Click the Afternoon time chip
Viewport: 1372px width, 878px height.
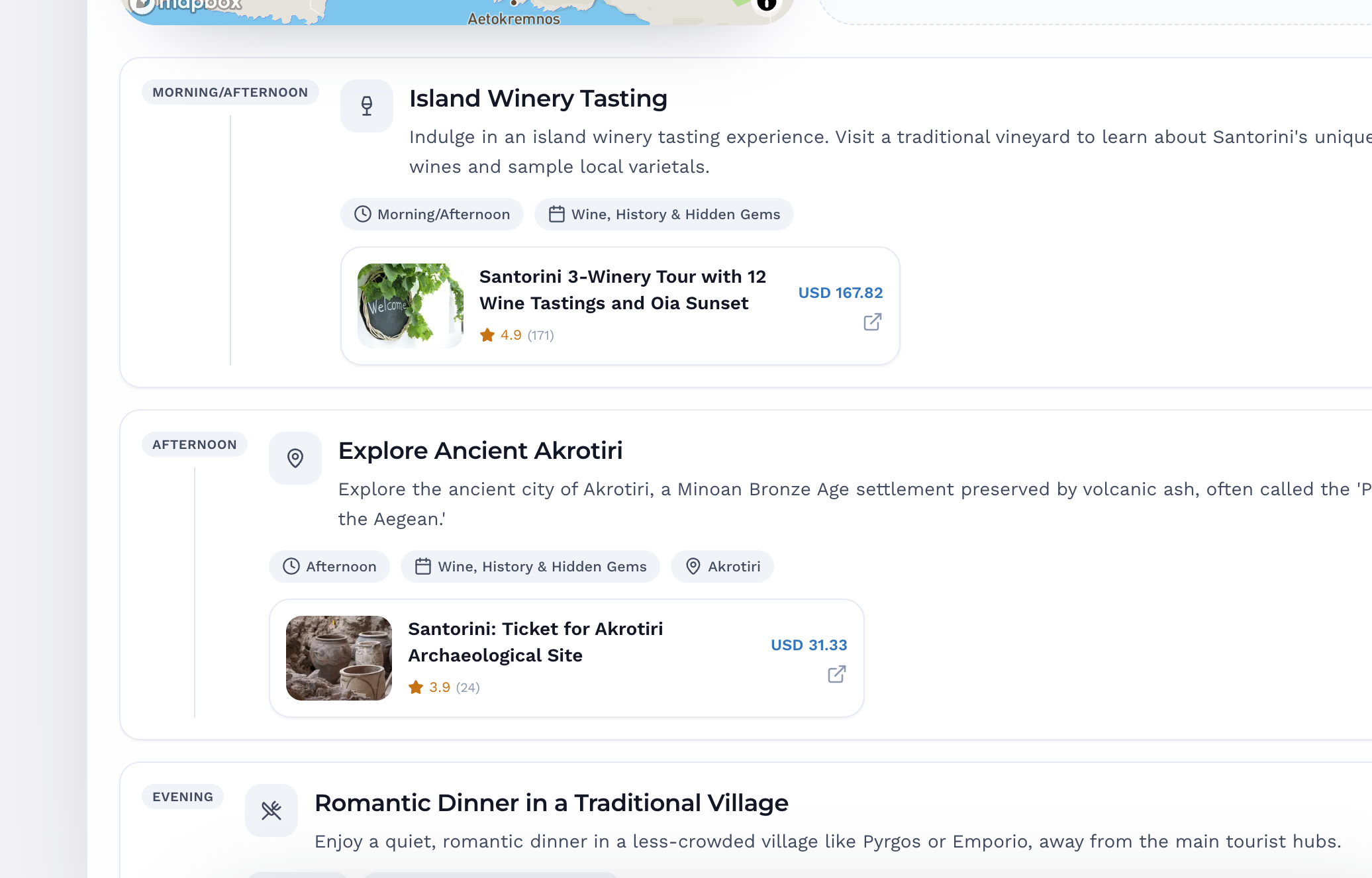[329, 567]
